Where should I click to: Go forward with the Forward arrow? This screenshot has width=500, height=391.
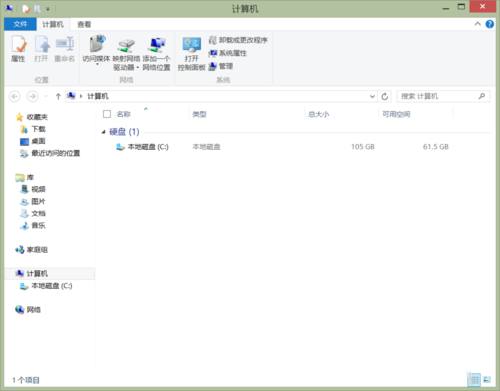(32, 96)
